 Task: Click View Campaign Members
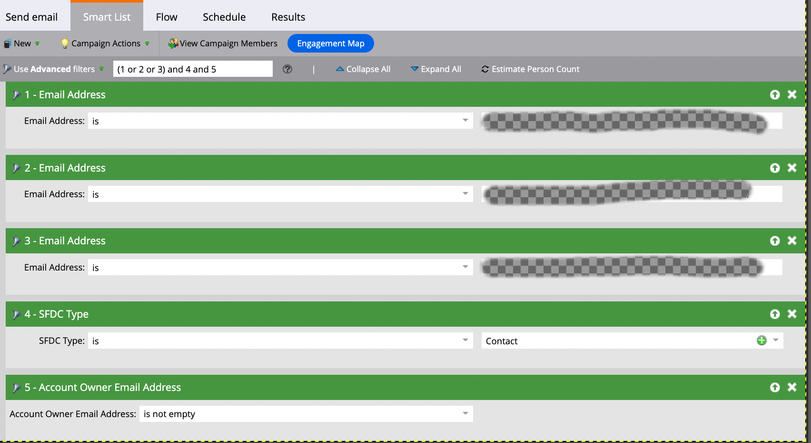222,43
